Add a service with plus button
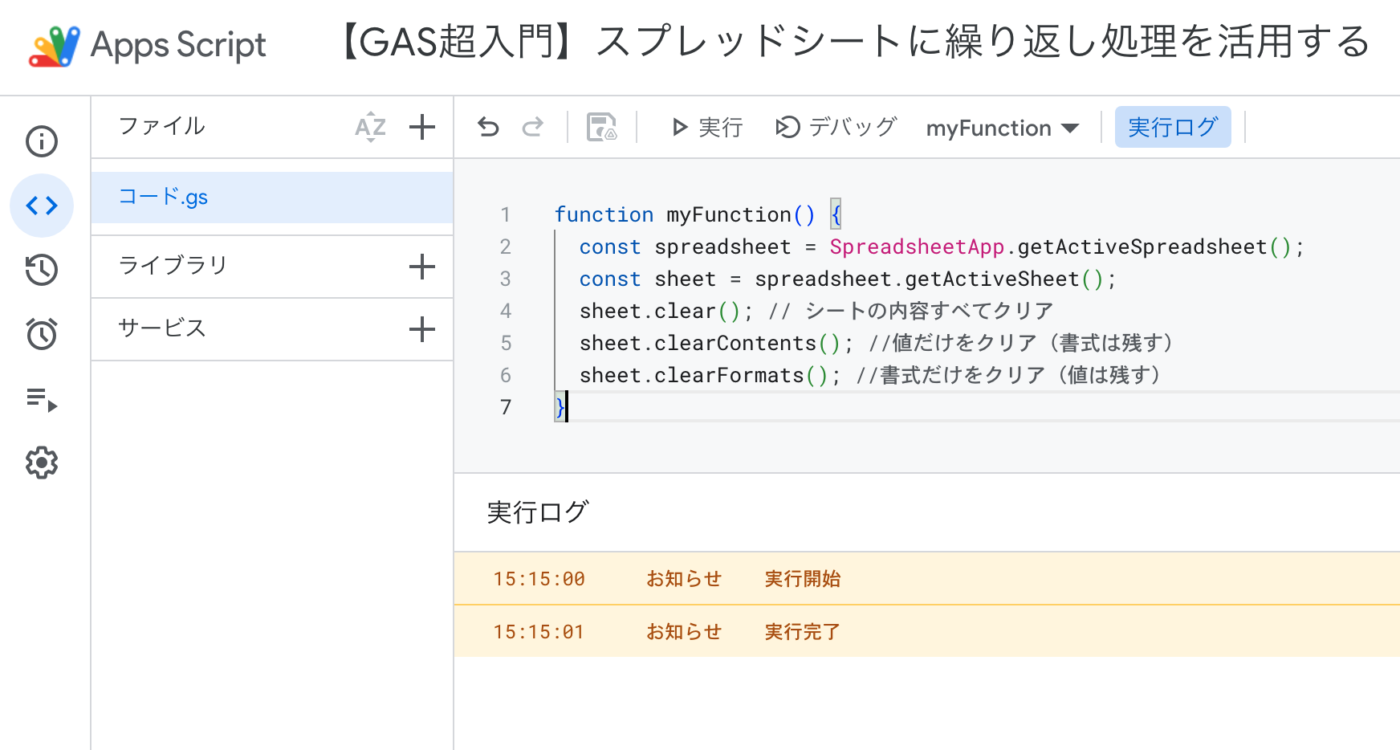Screen dimensions: 1400x750 click(x=423, y=329)
